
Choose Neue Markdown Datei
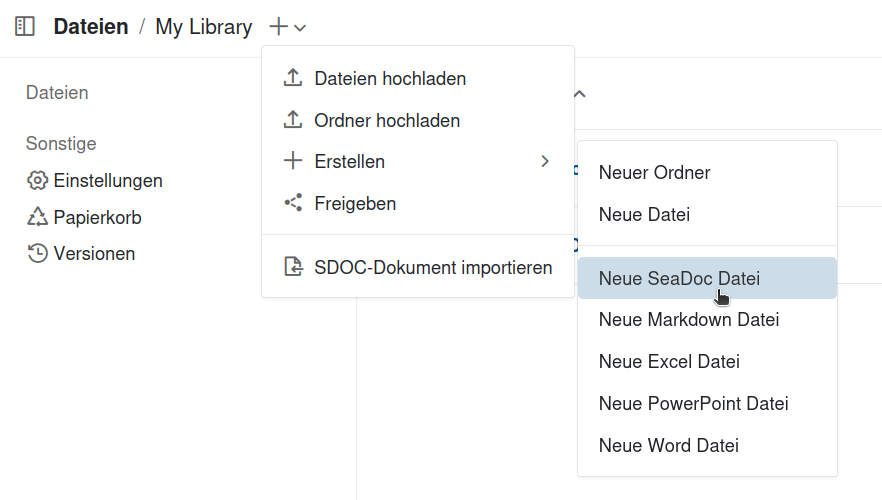coord(688,320)
